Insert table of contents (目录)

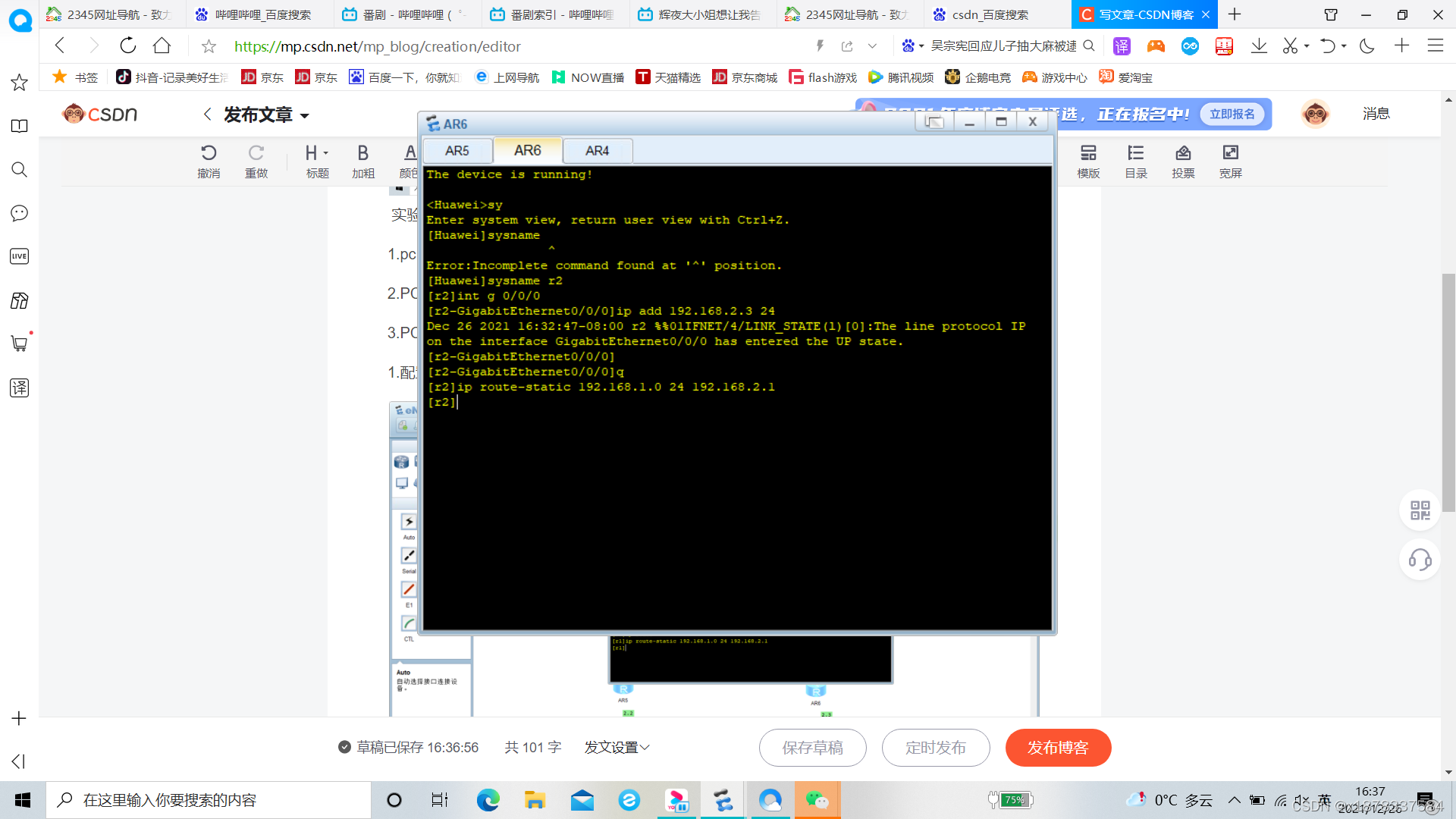click(1135, 161)
